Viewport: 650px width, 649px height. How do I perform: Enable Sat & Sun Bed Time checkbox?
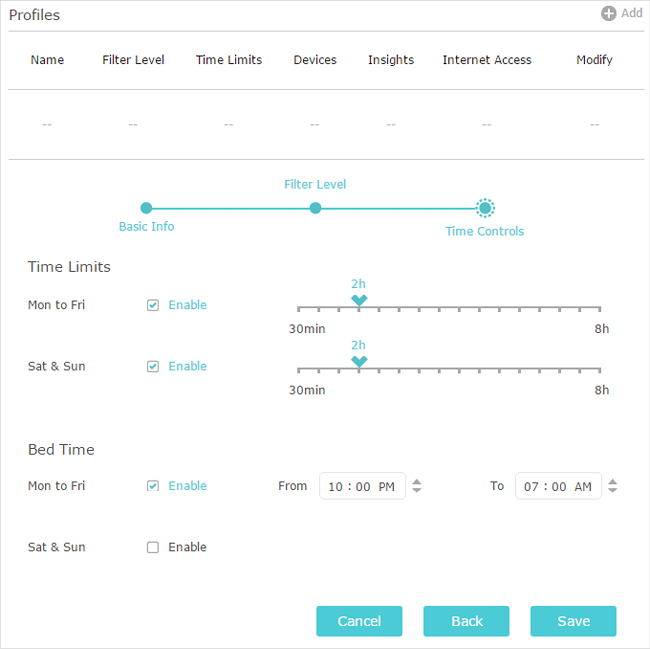(x=153, y=547)
